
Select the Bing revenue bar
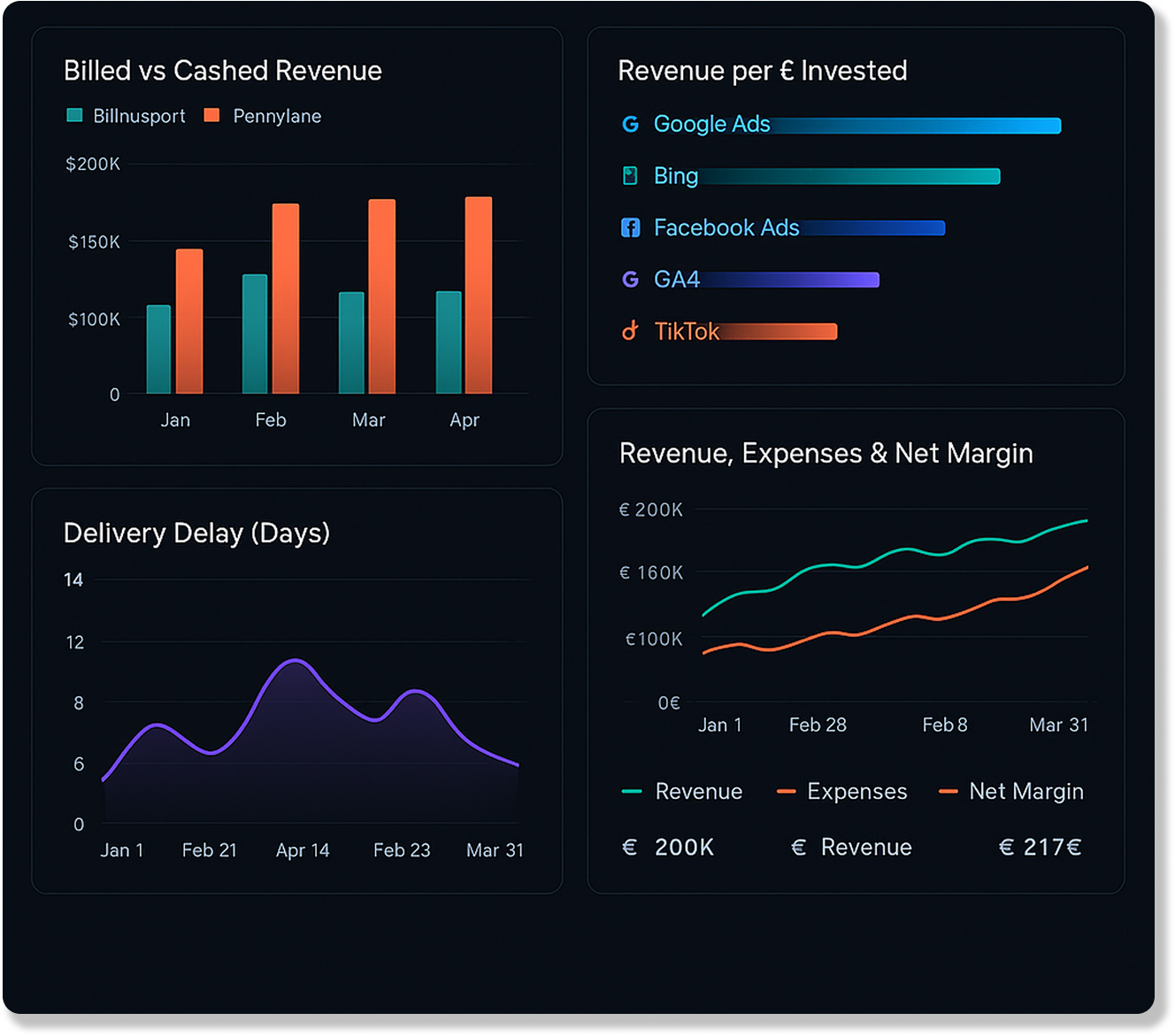(849, 176)
